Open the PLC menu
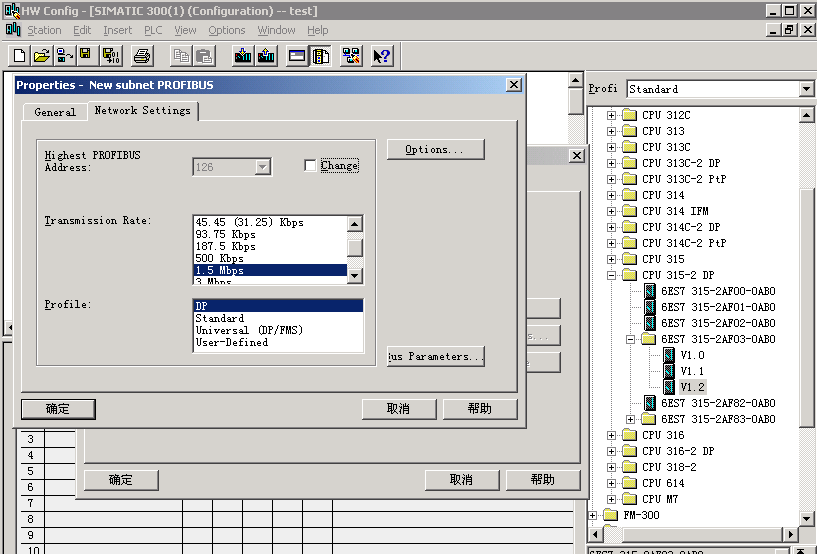The height and width of the screenshot is (554, 817). [153, 30]
